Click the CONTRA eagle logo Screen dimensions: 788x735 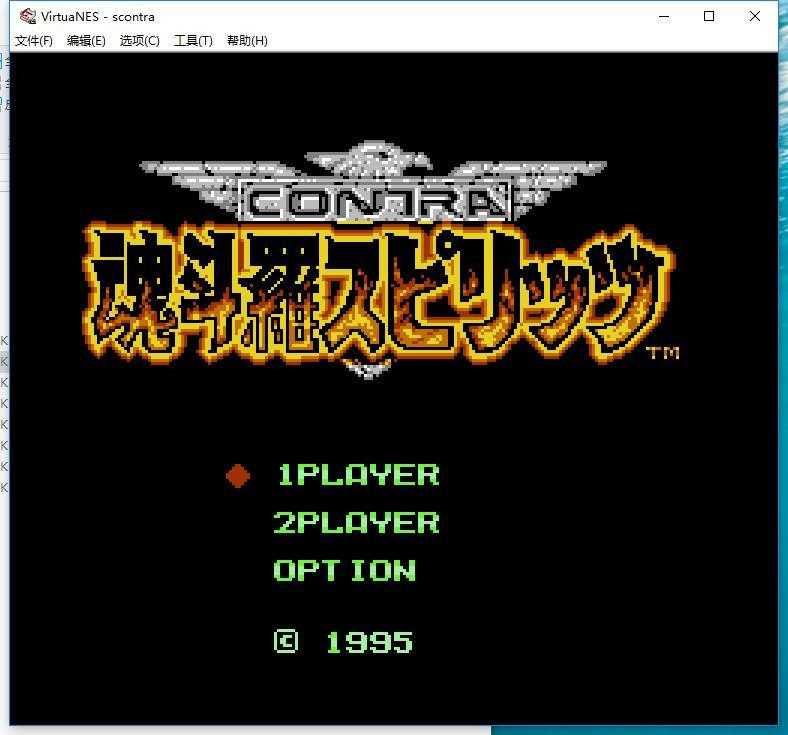(x=373, y=183)
